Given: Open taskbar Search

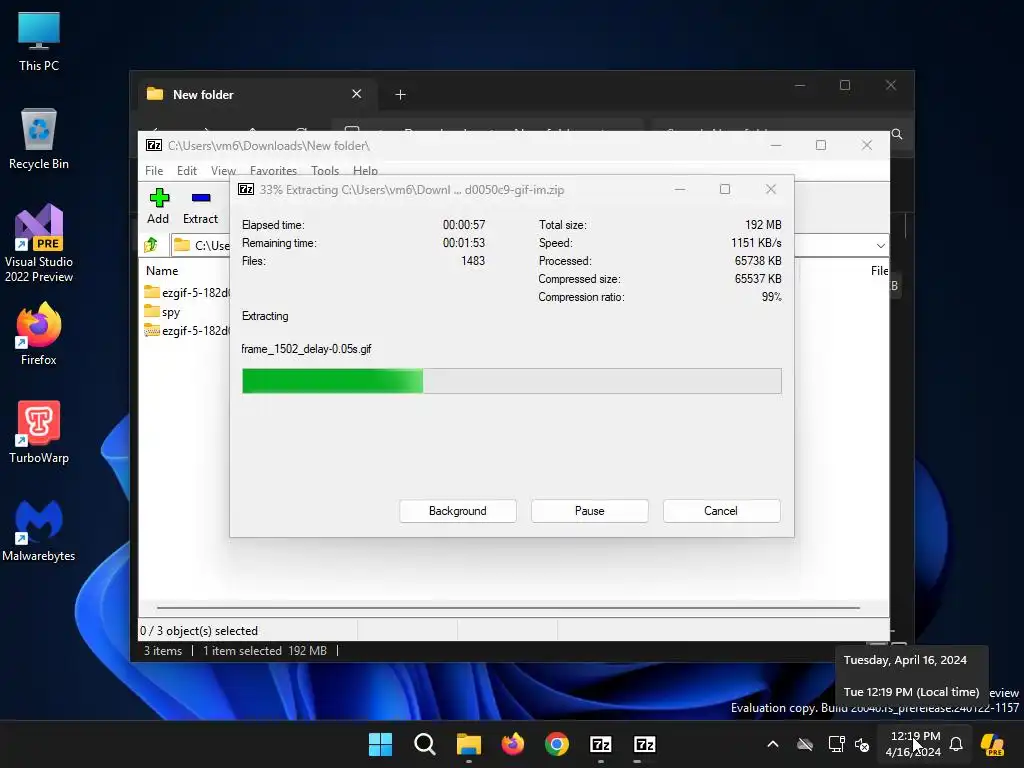Looking at the screenshot, I should click(x=424, y=744).
